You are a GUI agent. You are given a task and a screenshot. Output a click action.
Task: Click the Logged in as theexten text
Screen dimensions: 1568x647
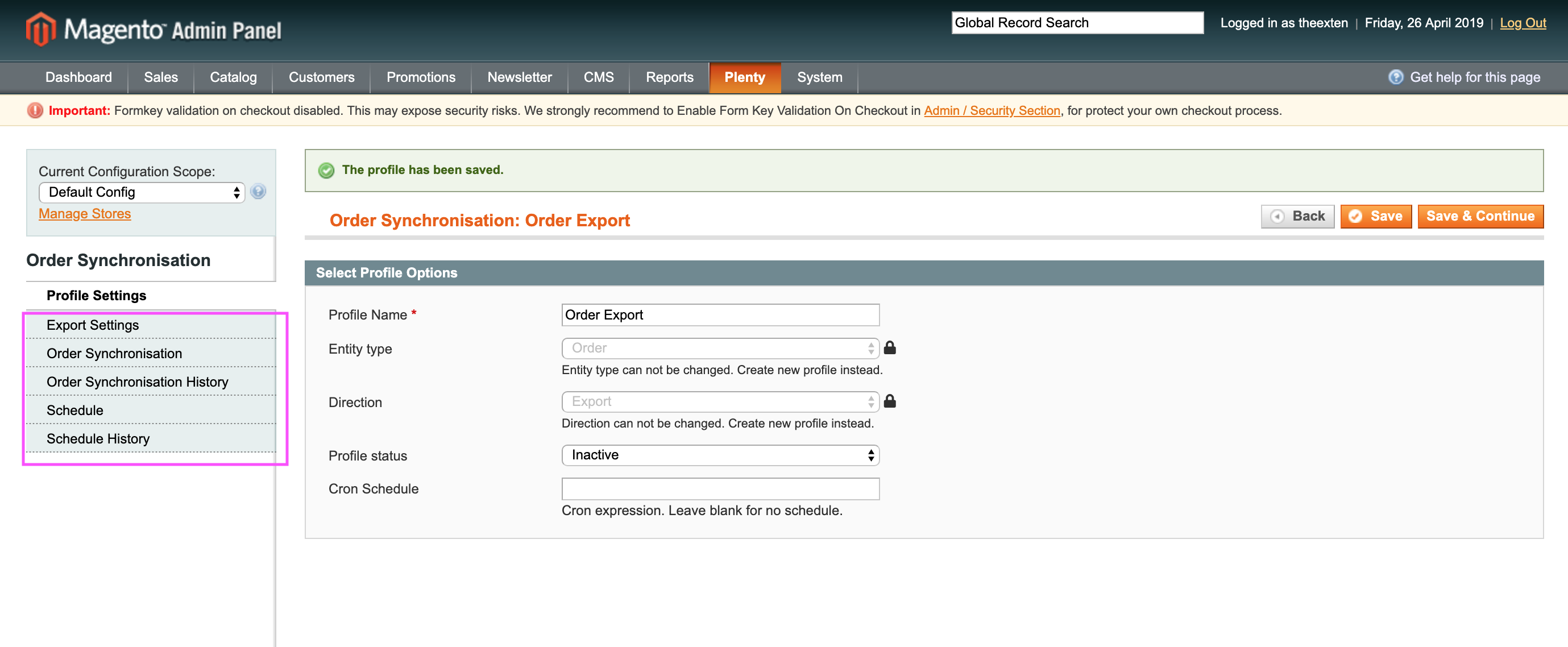pyautogui.click(x=1284, y=23)
